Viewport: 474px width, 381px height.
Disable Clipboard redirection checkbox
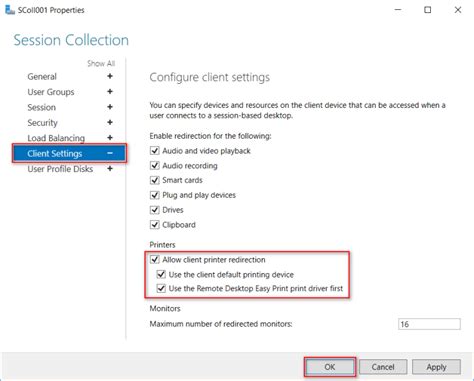[155, 225]
